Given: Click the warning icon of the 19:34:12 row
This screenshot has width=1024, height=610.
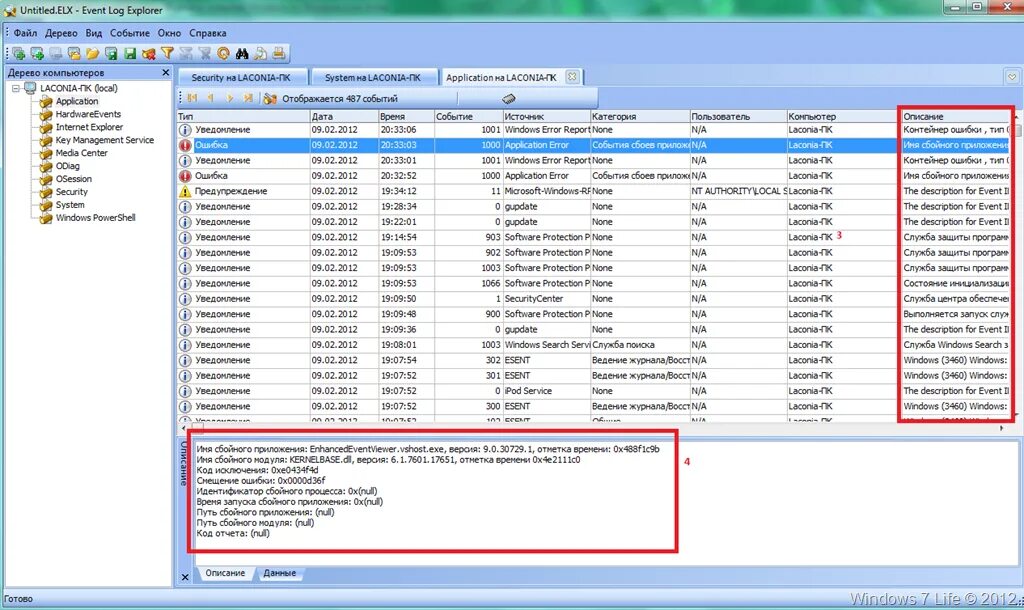Looking at the screenshot, I should click(x=185, y=191).
